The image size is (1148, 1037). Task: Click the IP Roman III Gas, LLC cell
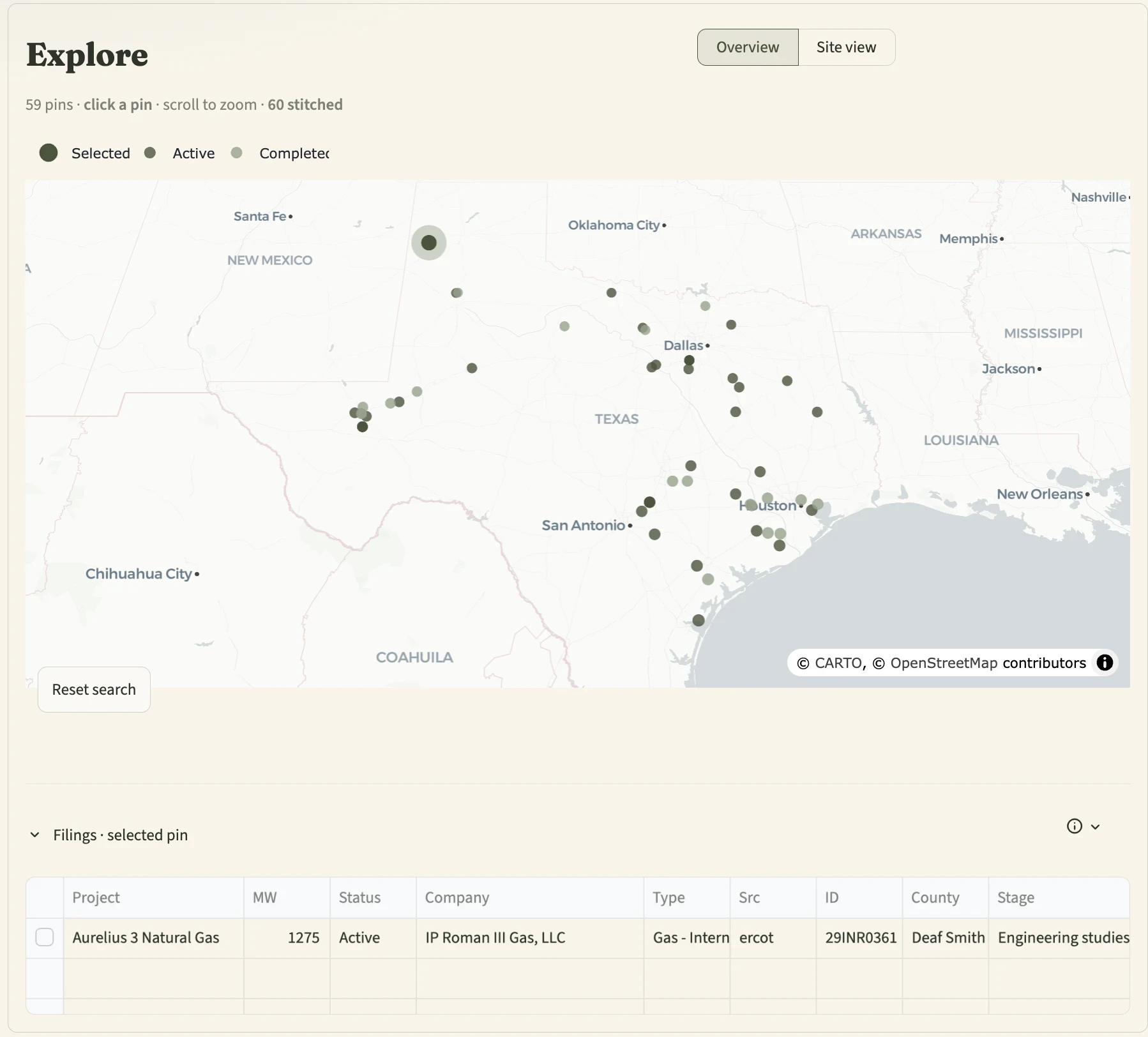point(530,938)
